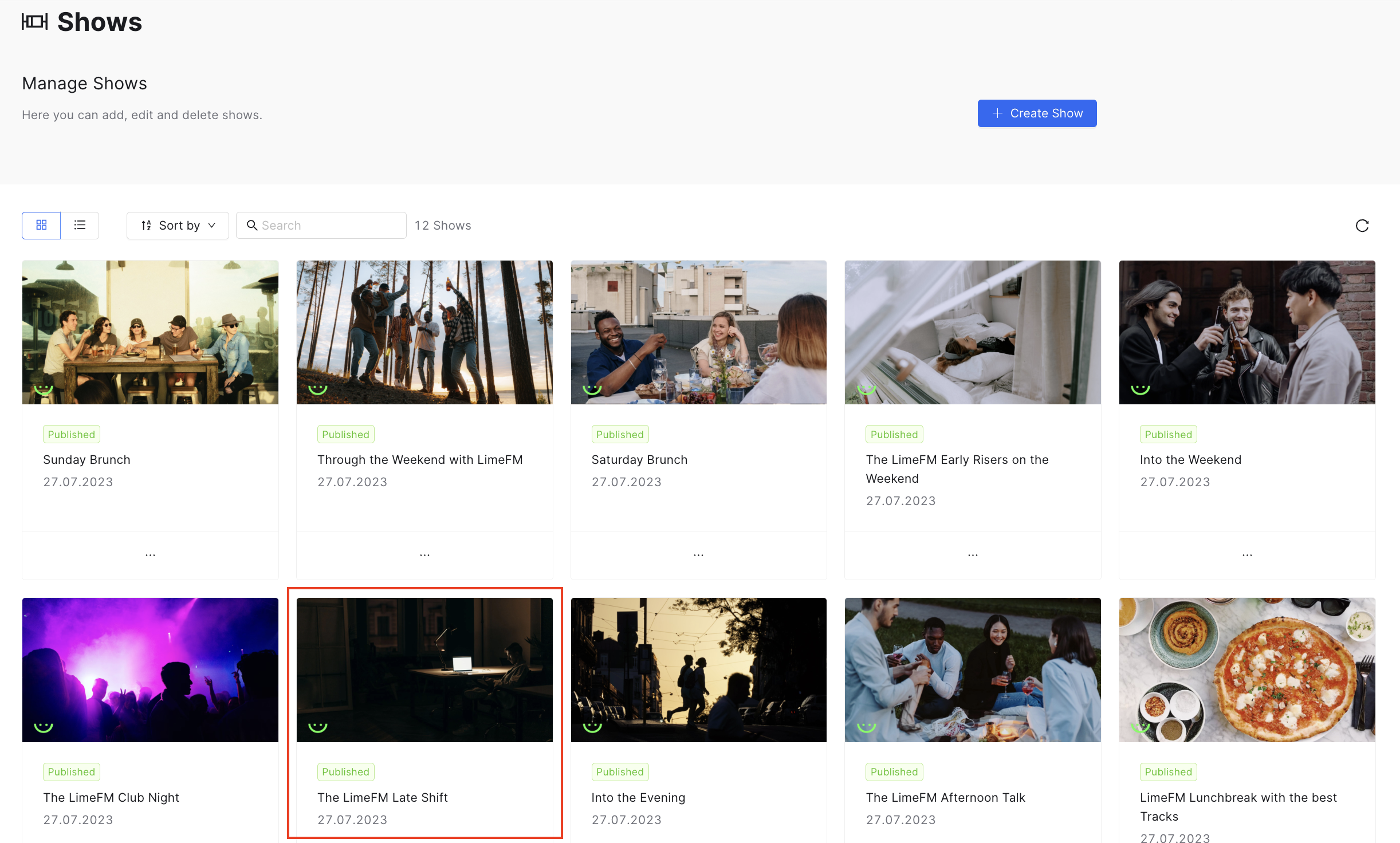This screenshot has width=1400, height=843.
Task: Open the pizza LimeFM Lunchbreak thumbnail
Action: click(1247, 670)
